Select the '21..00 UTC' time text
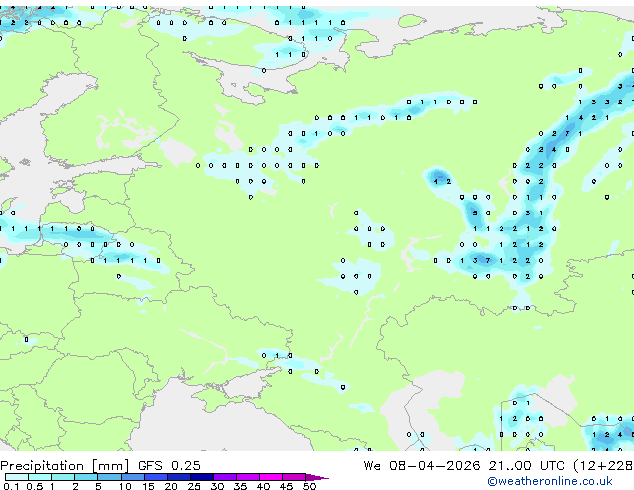The height and width of the screenshot is (490, 634). (x=526, y=466)
